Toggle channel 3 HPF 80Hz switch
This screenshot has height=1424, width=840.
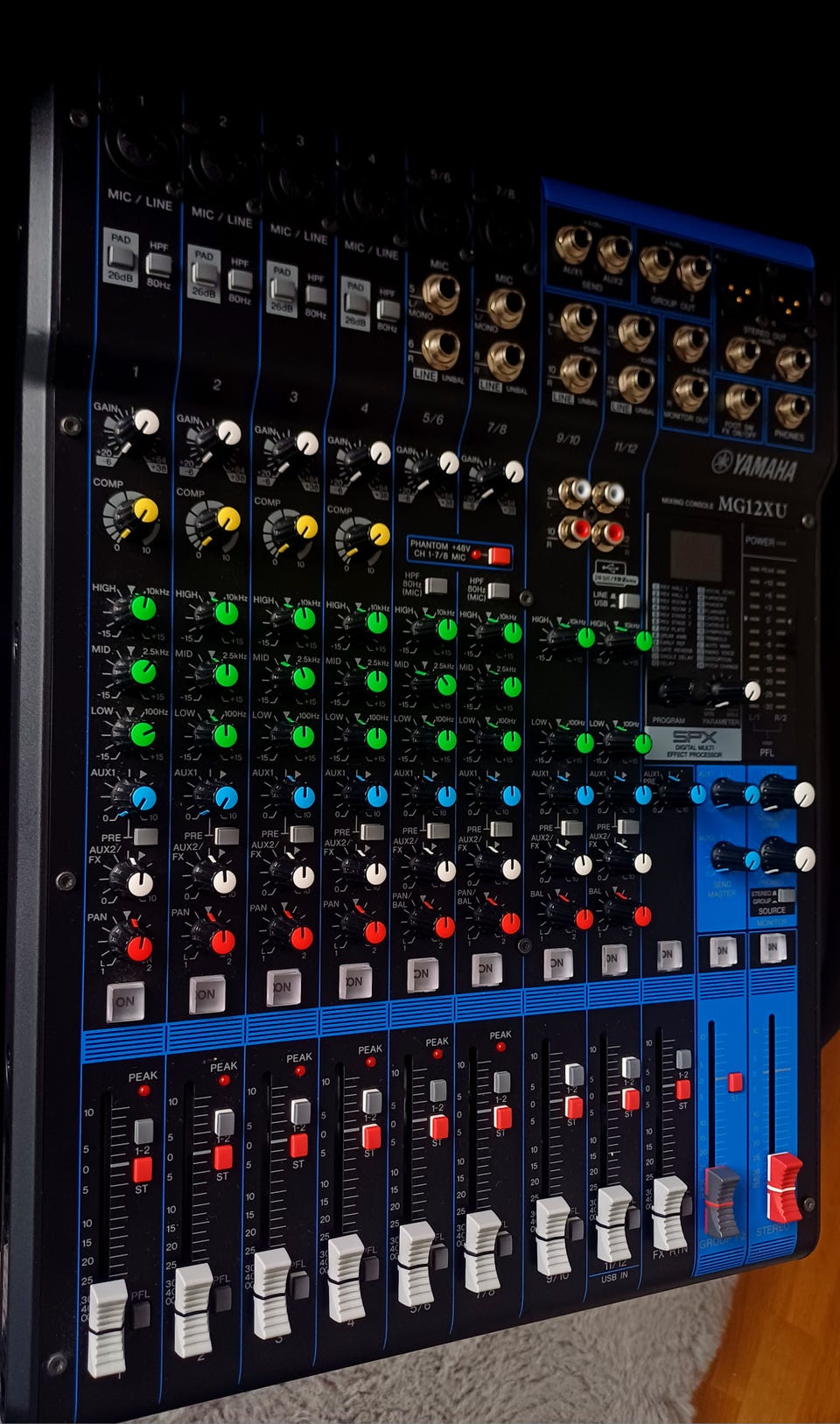pos(316,295)
